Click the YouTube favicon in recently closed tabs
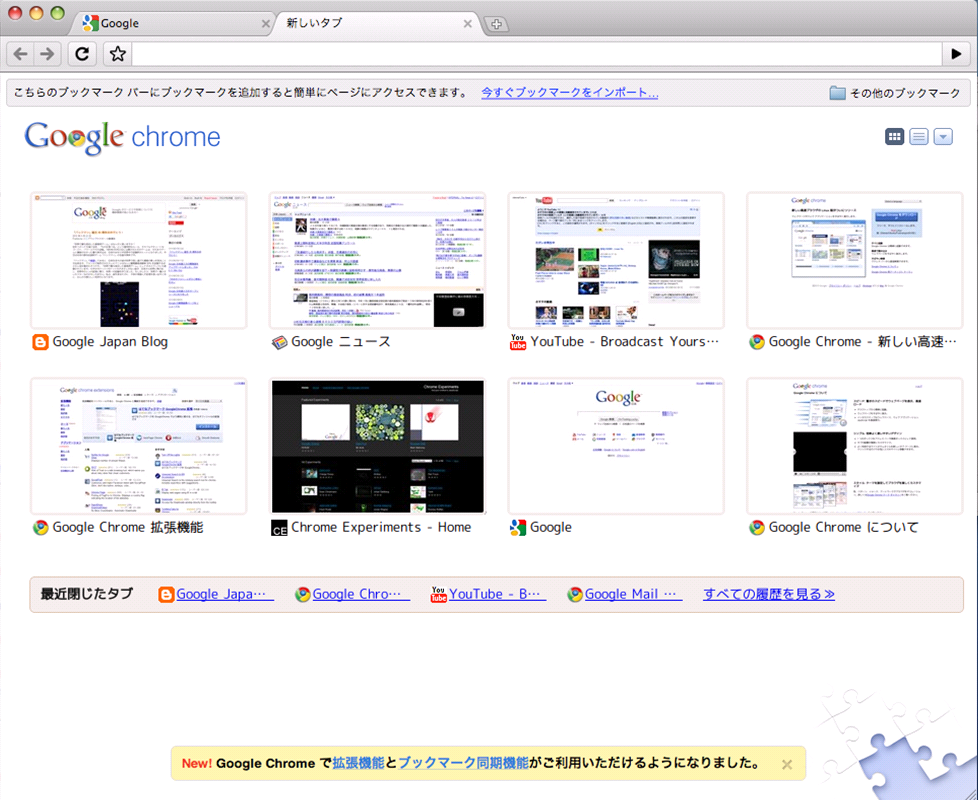This screenshot has width=980, height=801. [x=438, y=594]
